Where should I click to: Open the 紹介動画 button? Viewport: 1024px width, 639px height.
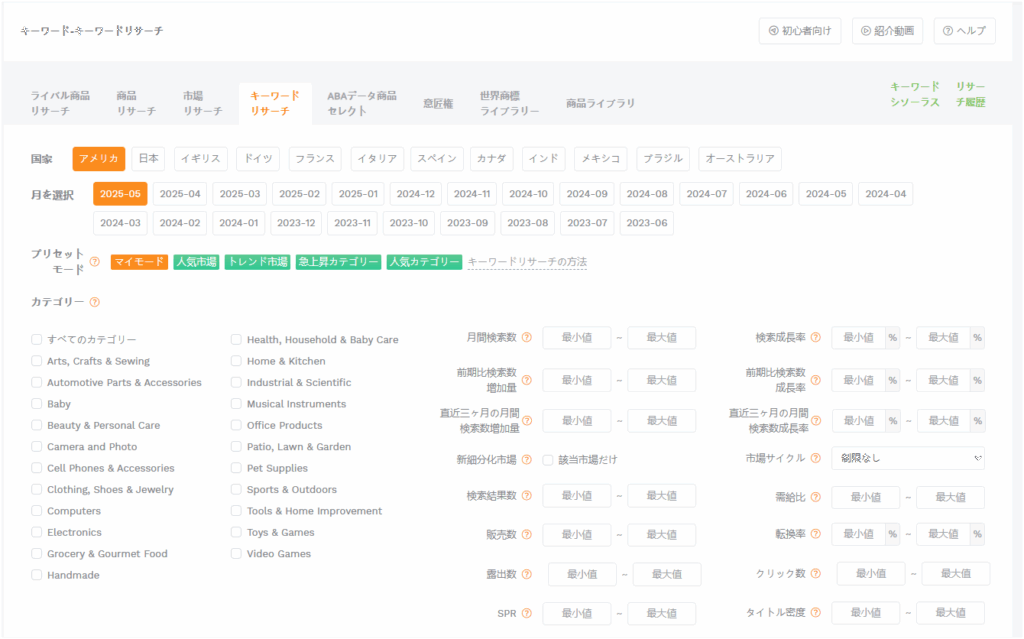tap(888, 31)
